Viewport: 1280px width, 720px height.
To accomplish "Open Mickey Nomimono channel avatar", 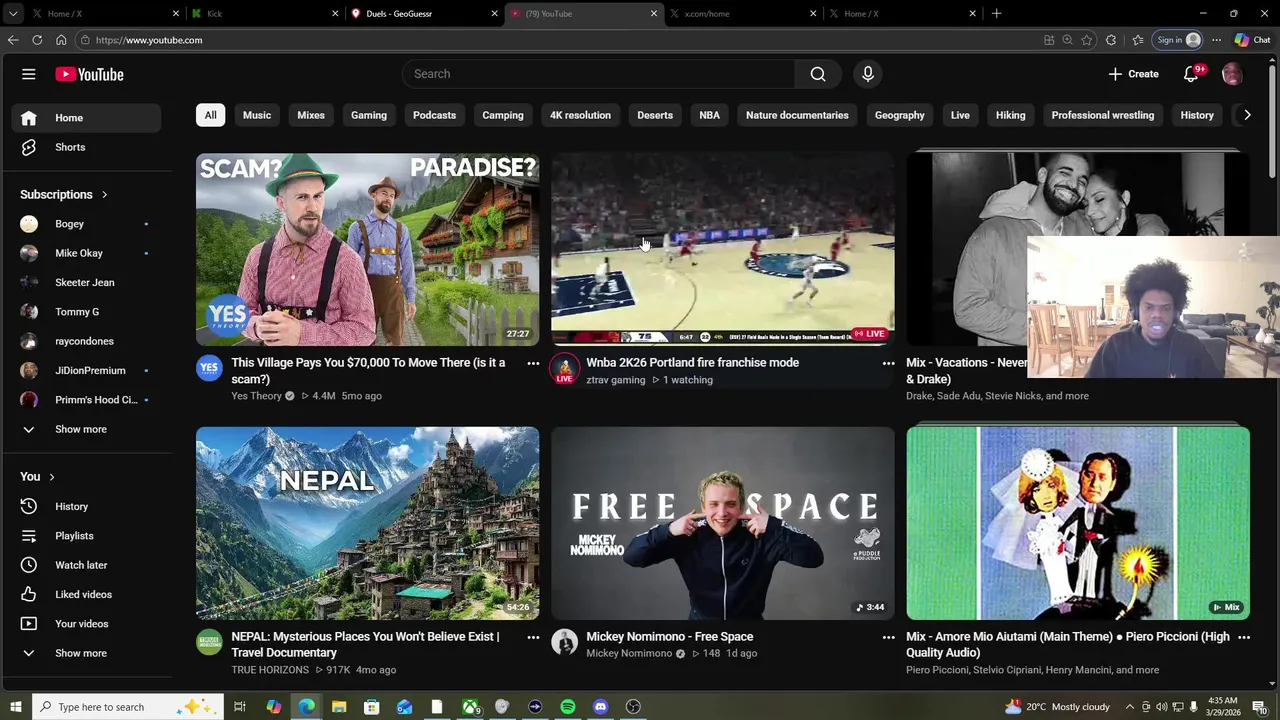I will [x=564, y=642].
